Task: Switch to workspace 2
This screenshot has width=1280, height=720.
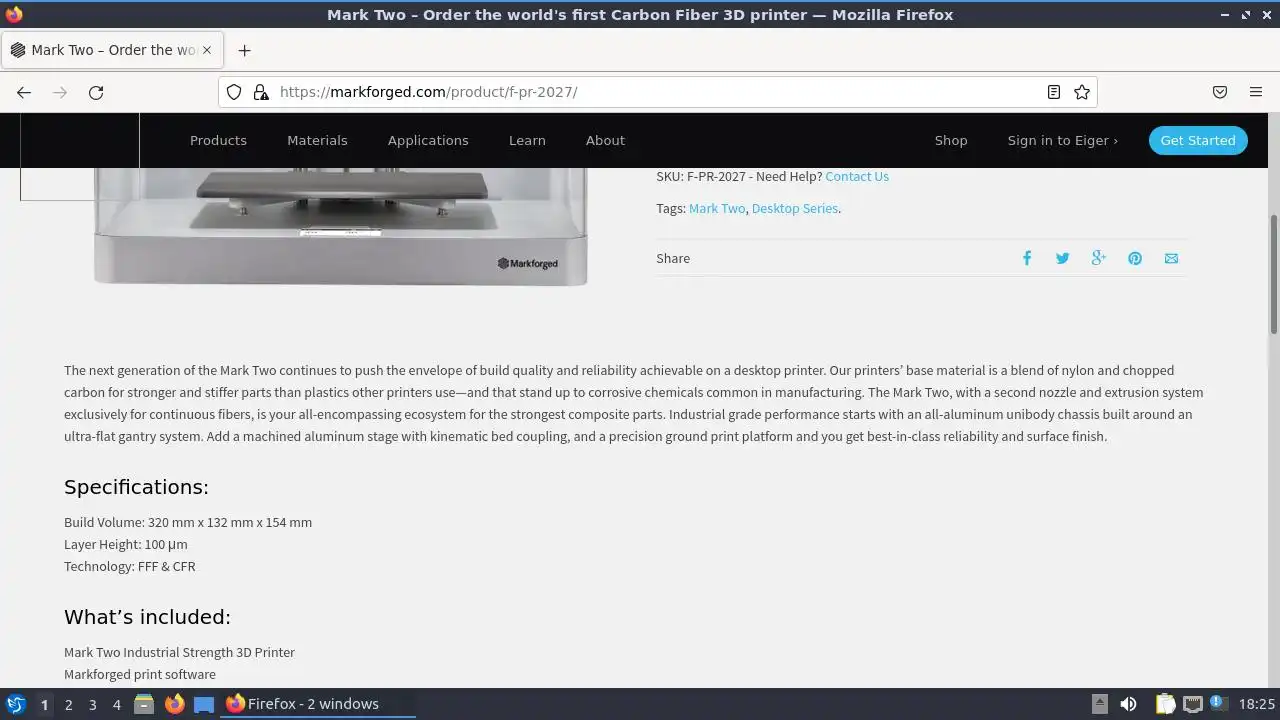Action: click(68, 704)
